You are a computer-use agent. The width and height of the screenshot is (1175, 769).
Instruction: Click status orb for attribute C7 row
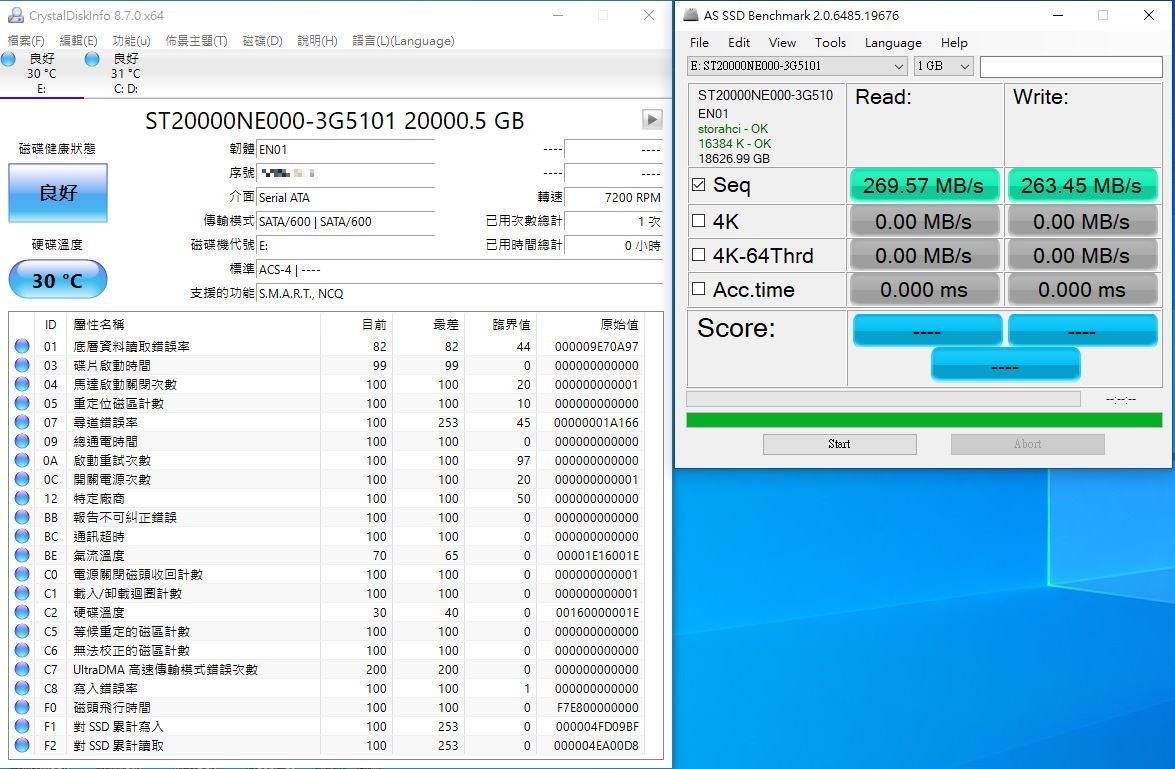(22, 669)
